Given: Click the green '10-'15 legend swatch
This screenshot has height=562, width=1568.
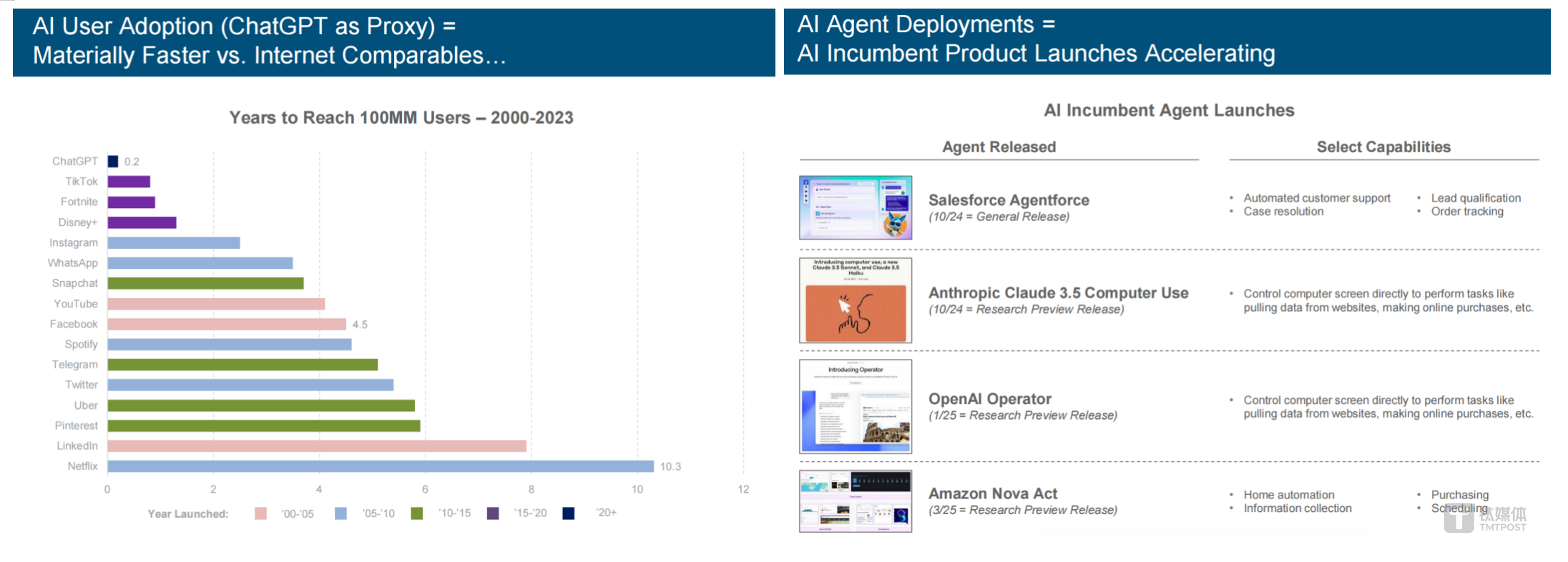Looking at the screenshot, I should (x=417, y=513).
